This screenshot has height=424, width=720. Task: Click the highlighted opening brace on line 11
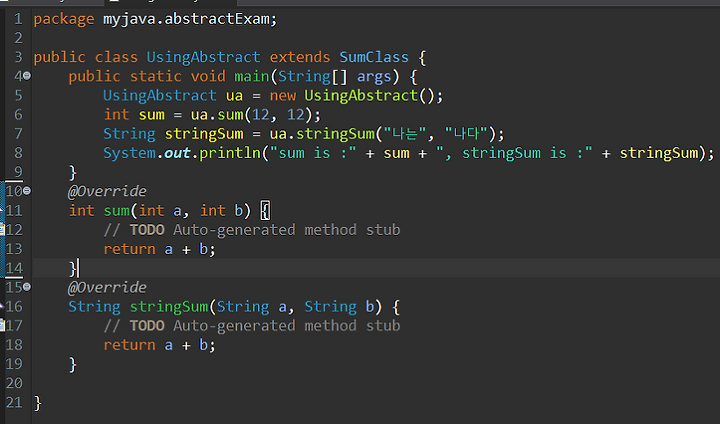[265, 210]
